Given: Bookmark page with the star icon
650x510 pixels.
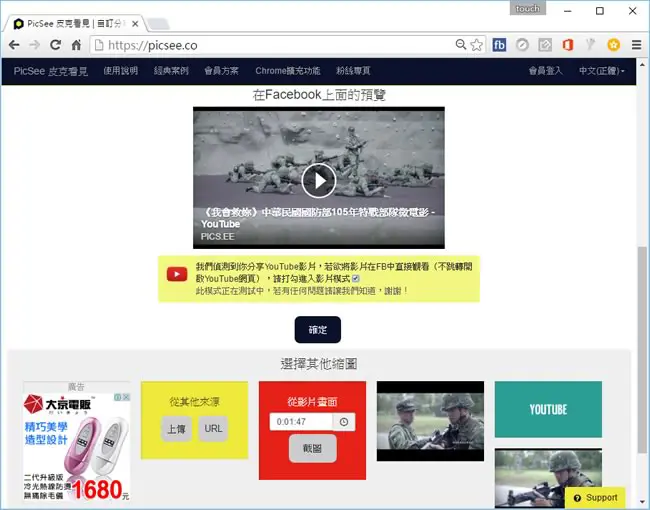Looking at the screenshot, I should [477, 45].
